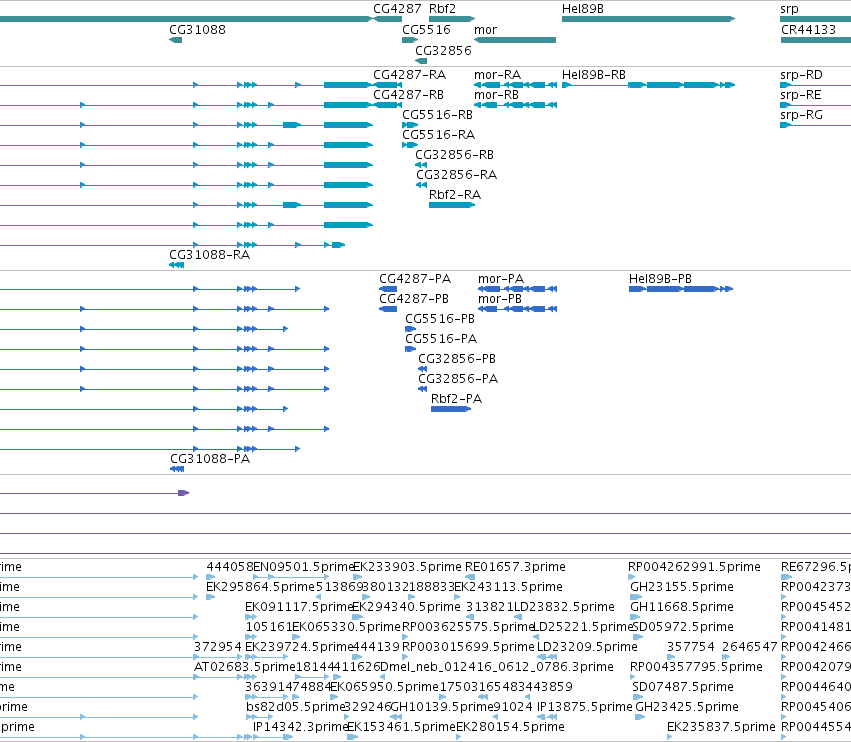Screen dimensions: 851x742
Task: Open EST RE01657.3prime
Action: 515,567
